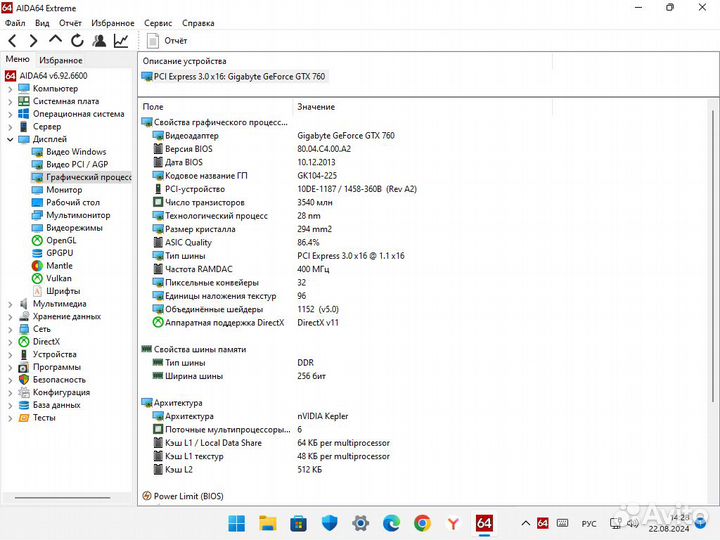
Task: Open the Вид menu
Action: tap(42, 23)
